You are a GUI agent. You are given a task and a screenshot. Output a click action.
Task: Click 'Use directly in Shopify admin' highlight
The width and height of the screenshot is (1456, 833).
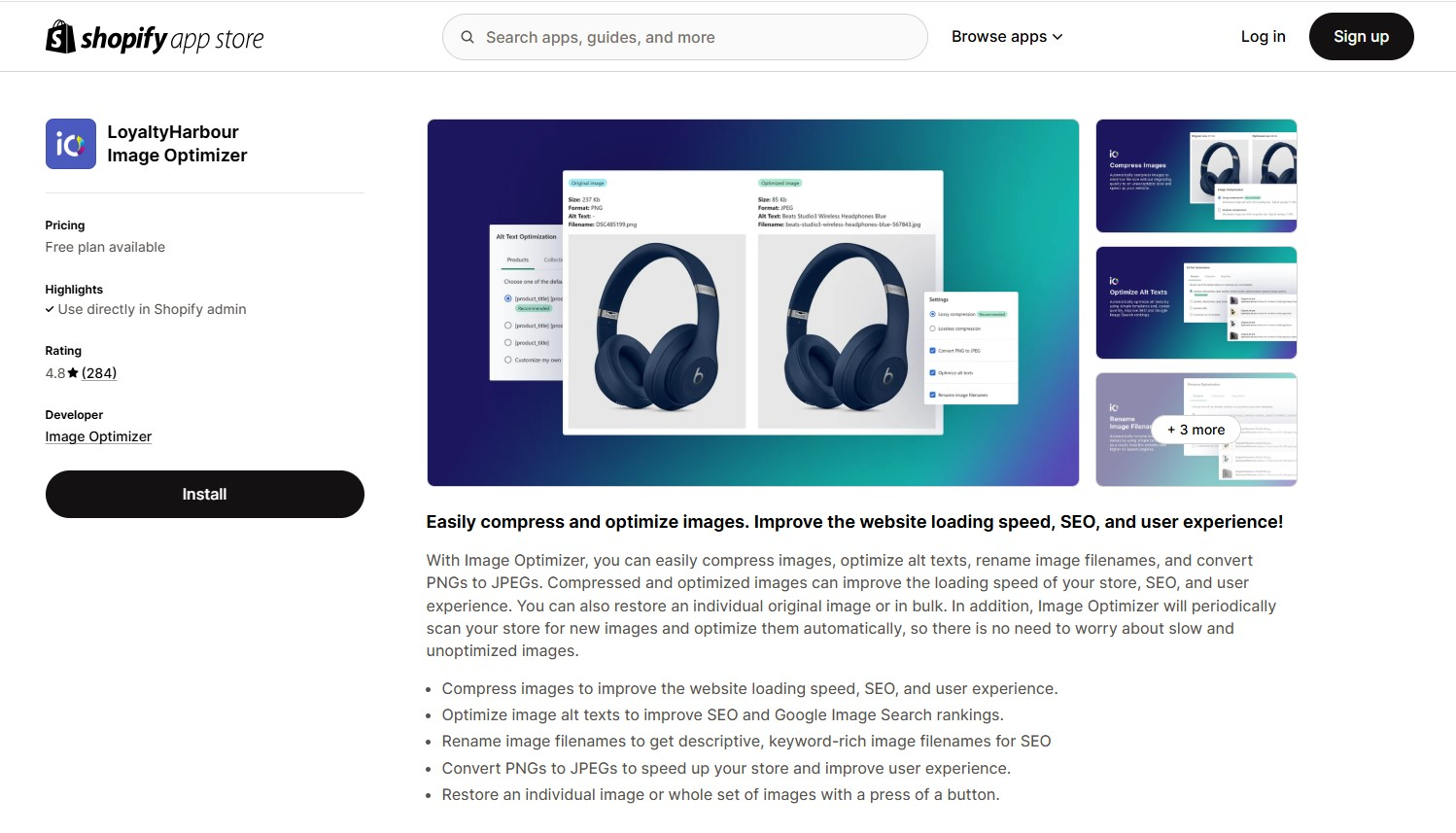point(152,309)
